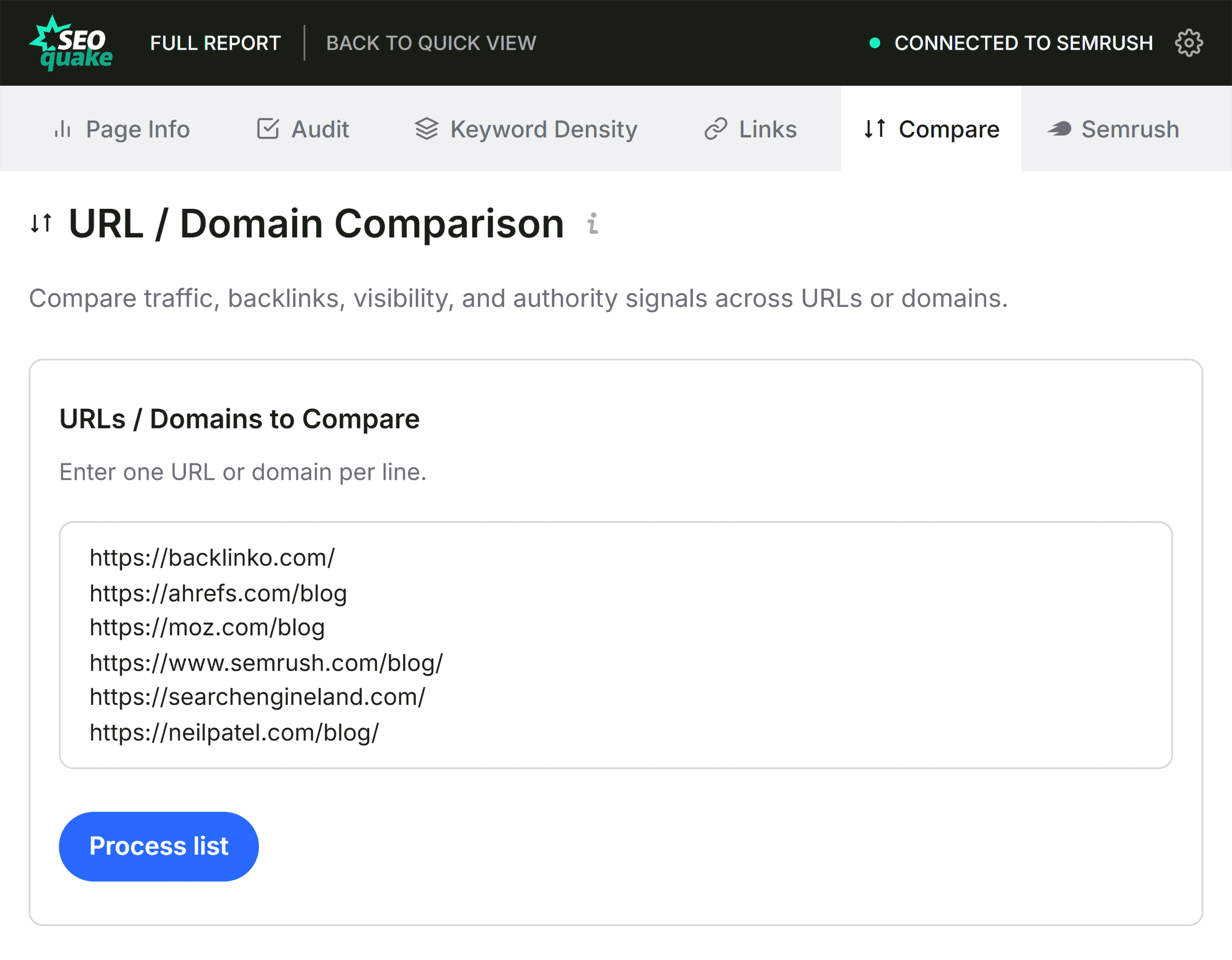Click the https://www.semrush.com/blog/ line

tap(266, 663)
